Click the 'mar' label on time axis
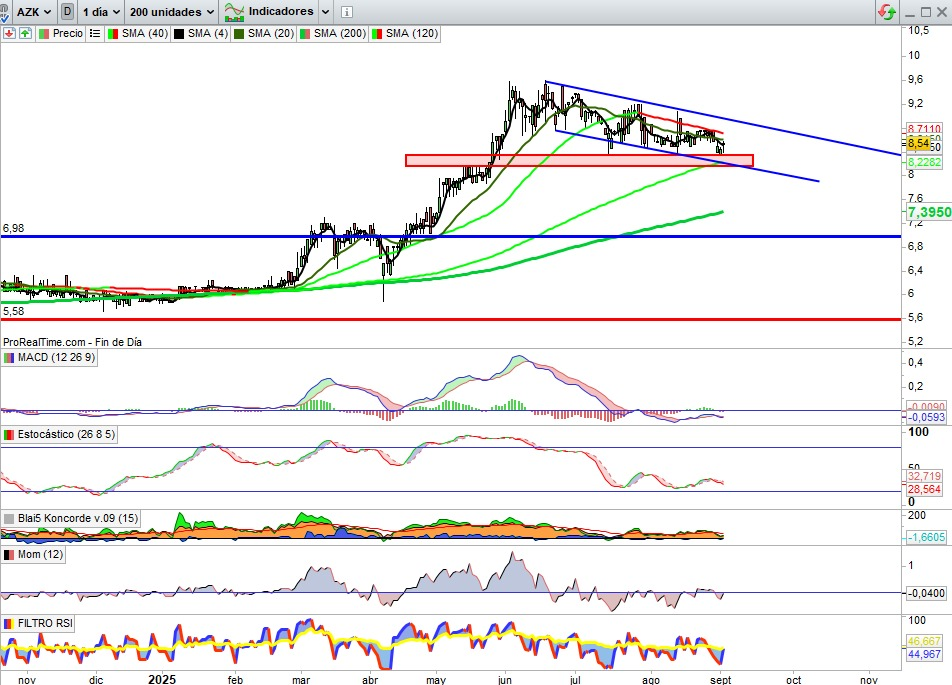Screen dimensions: 952x685 pyautogui.click(x=301, y=680)
